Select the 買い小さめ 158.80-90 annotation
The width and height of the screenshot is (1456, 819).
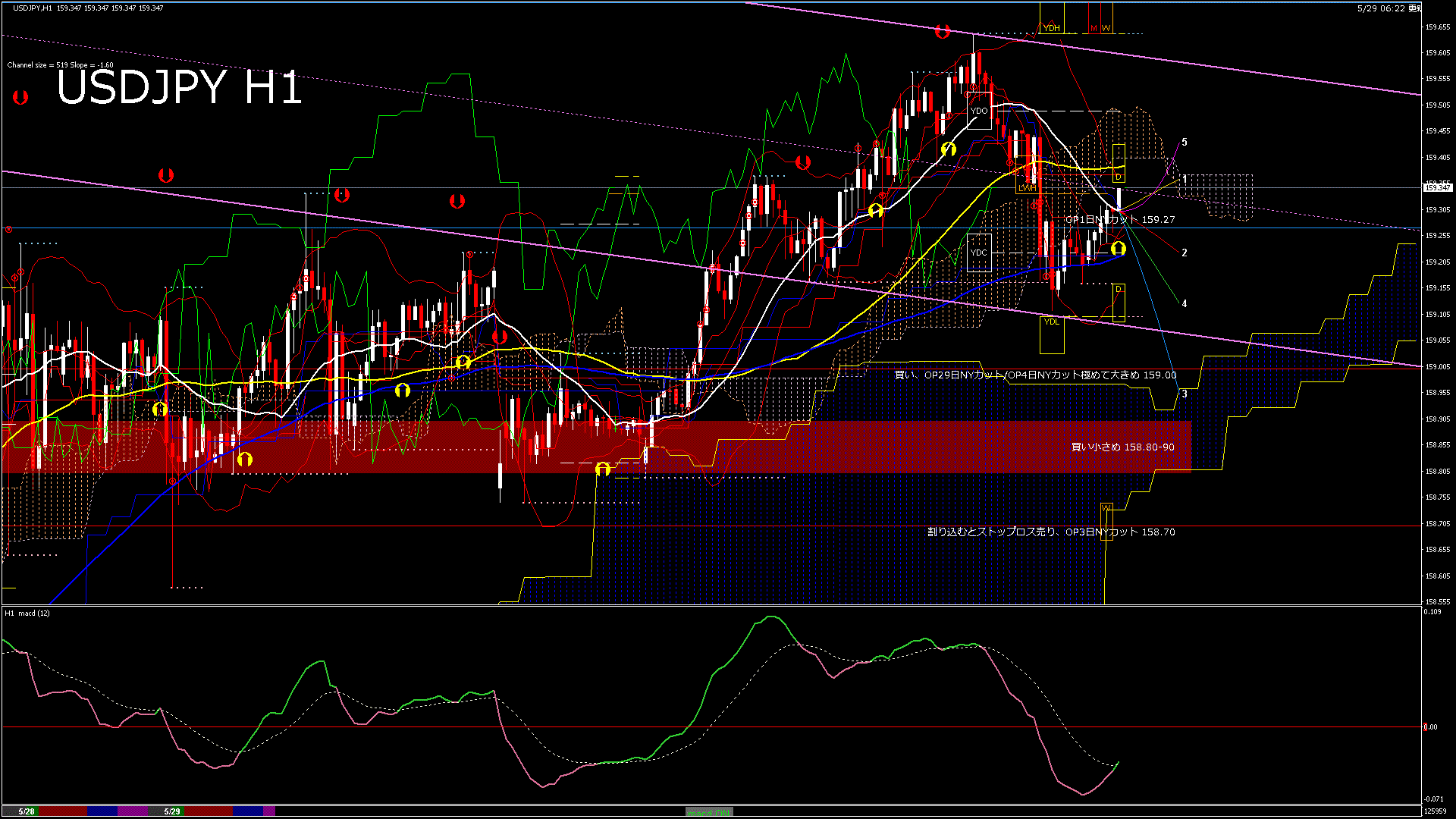coord(1122,447)
